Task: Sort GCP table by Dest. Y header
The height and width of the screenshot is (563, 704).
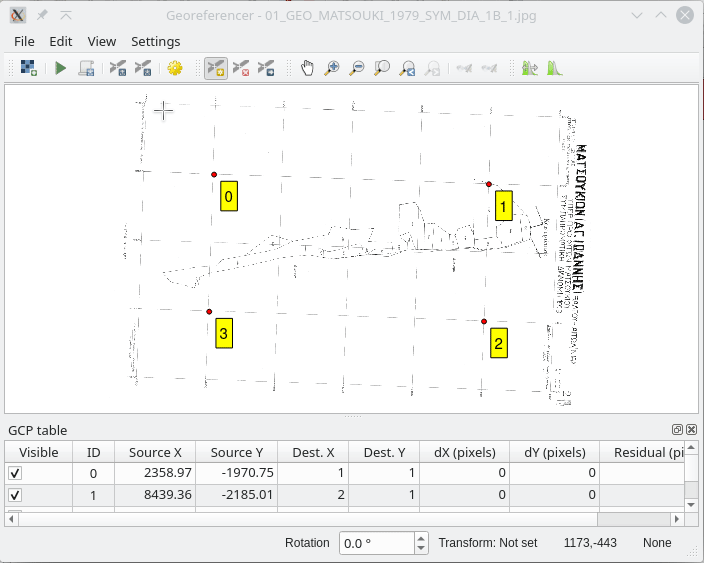Action: point(384,452)
